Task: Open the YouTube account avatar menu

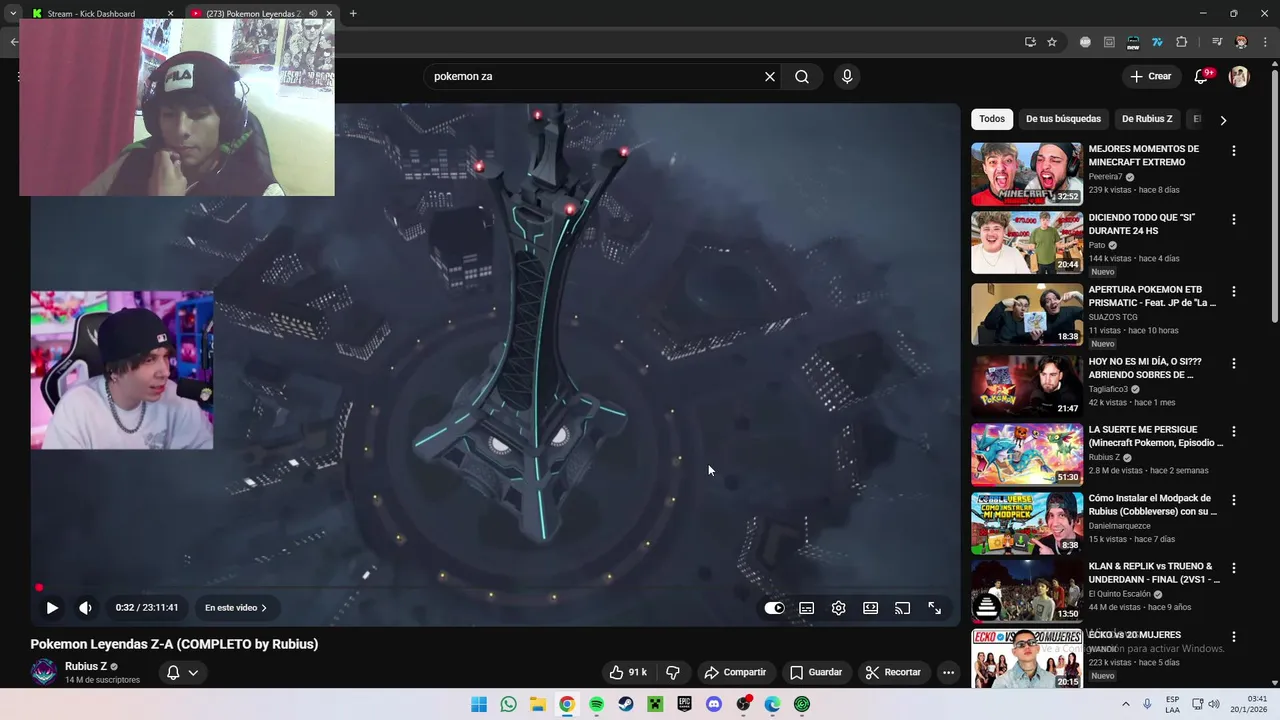Action: click(1239, 77)
